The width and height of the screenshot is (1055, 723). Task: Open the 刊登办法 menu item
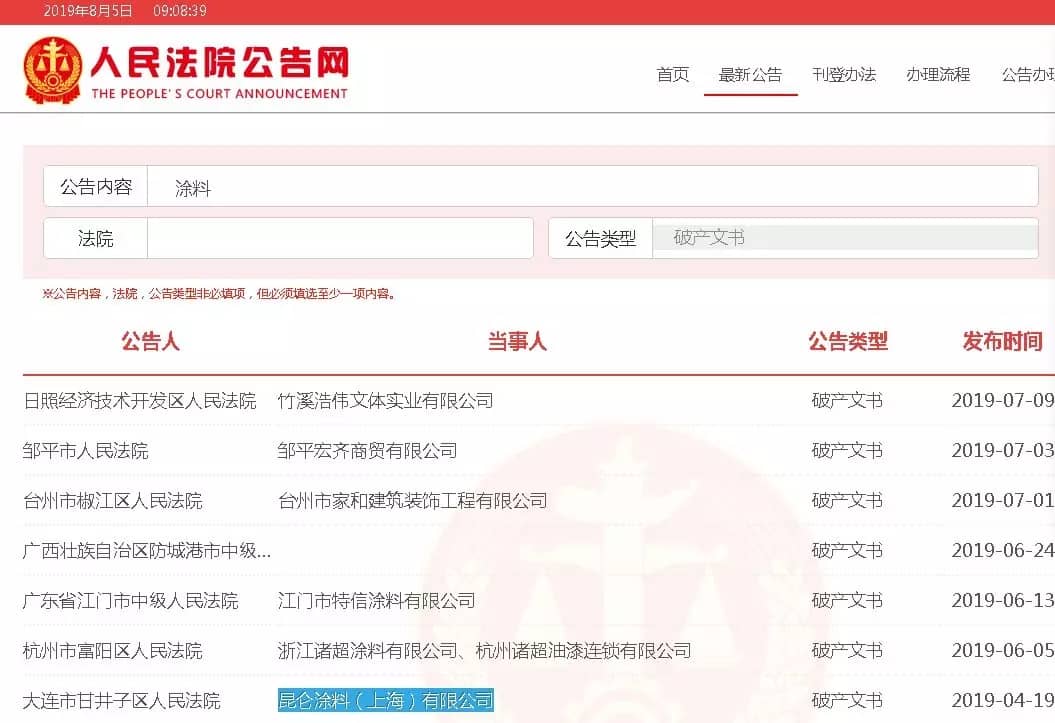tap(844, 75)
